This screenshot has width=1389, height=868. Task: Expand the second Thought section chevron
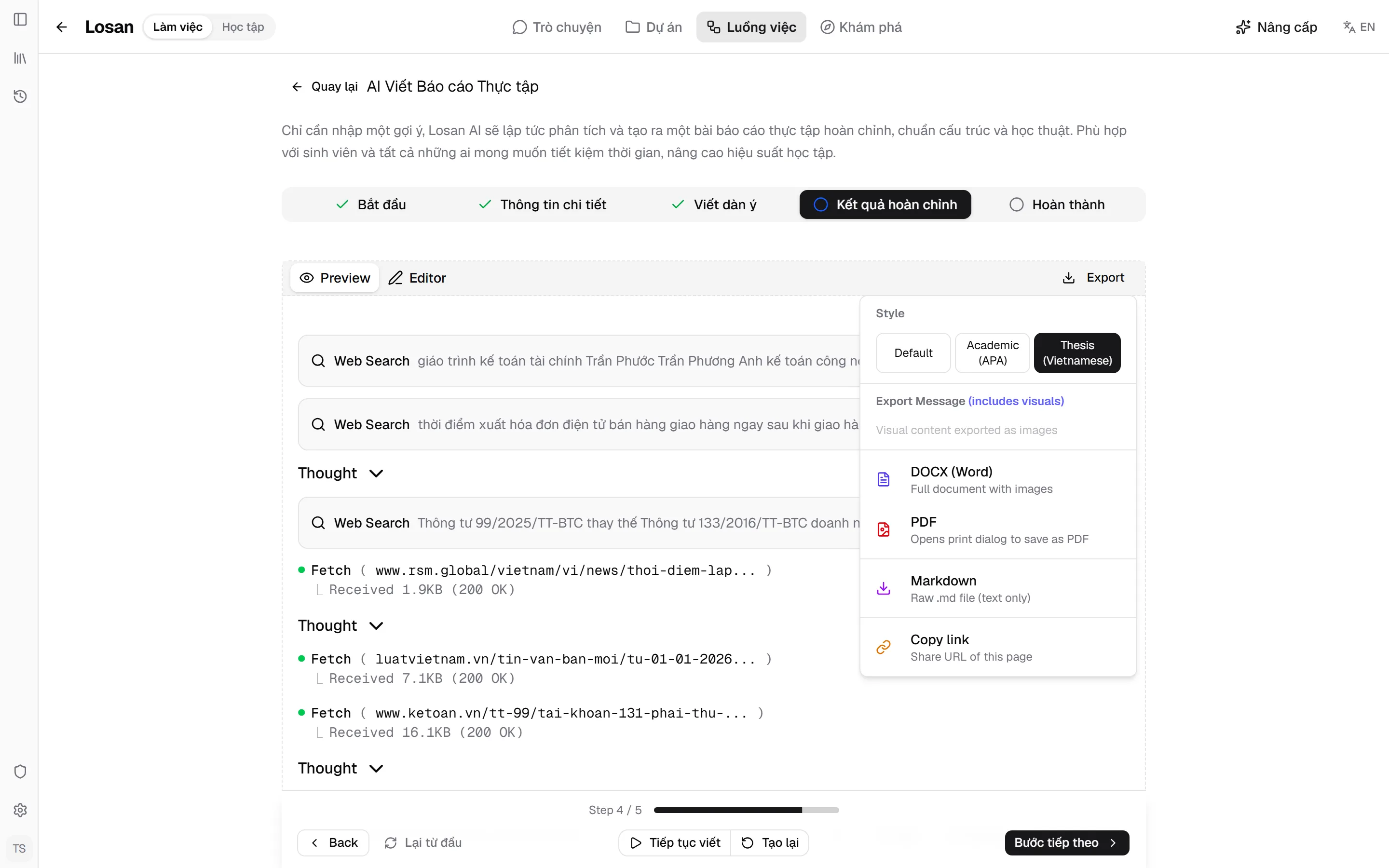pos(376,626)
